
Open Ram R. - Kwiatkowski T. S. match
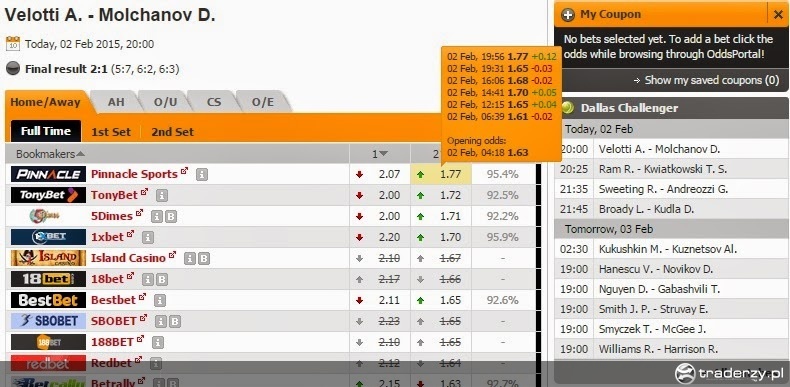(663, 169)
